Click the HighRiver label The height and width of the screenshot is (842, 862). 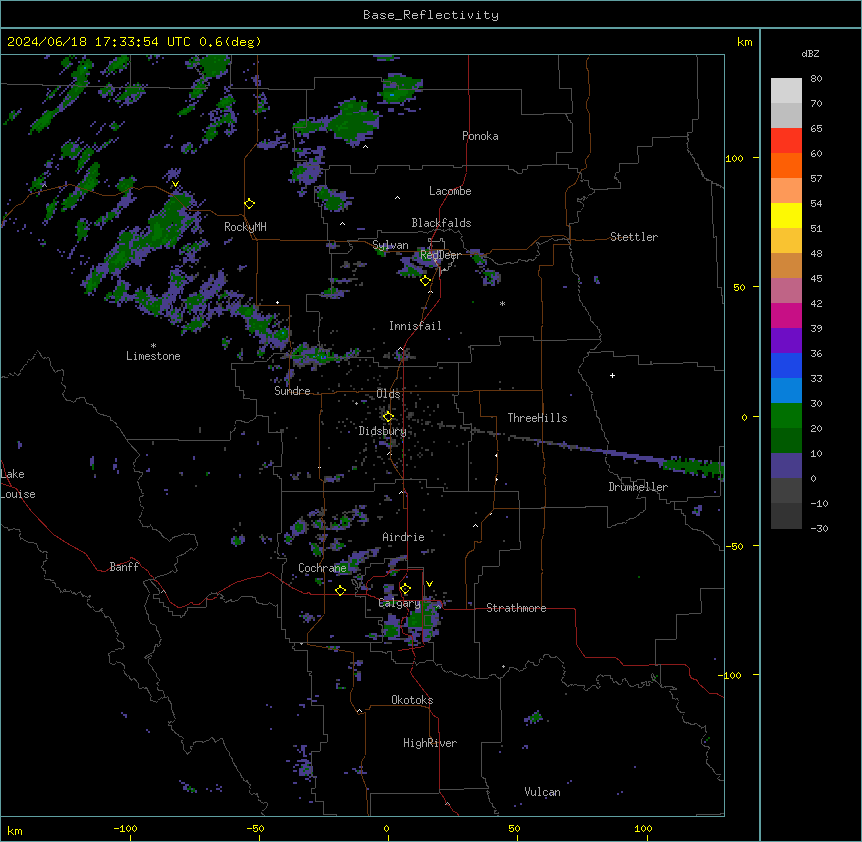point(430,743)
